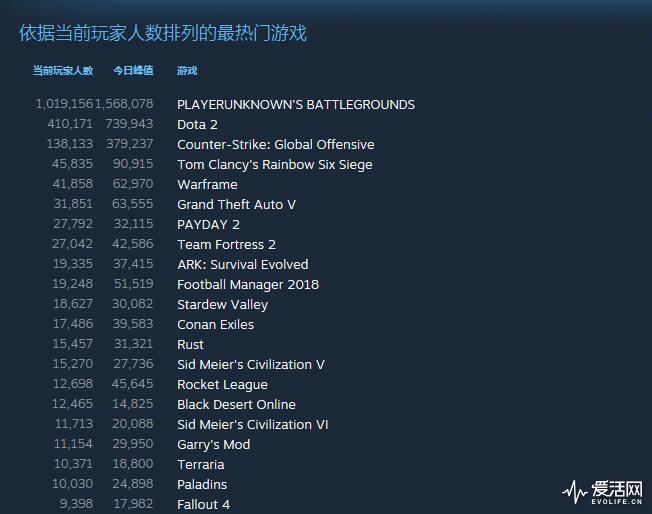Viewport: 652px width, 514px height.
Task: Click Dota 2 current players 410,171
Action: coord(70,124)
